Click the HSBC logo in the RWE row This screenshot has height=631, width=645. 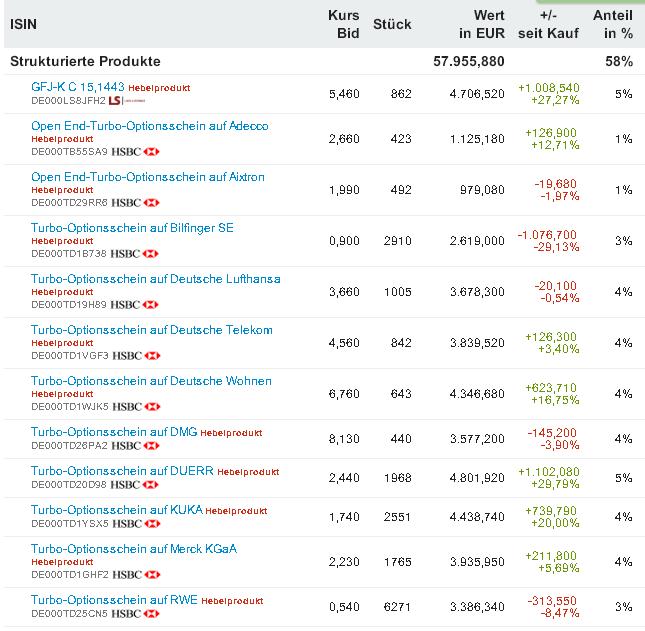coord(136,613)
